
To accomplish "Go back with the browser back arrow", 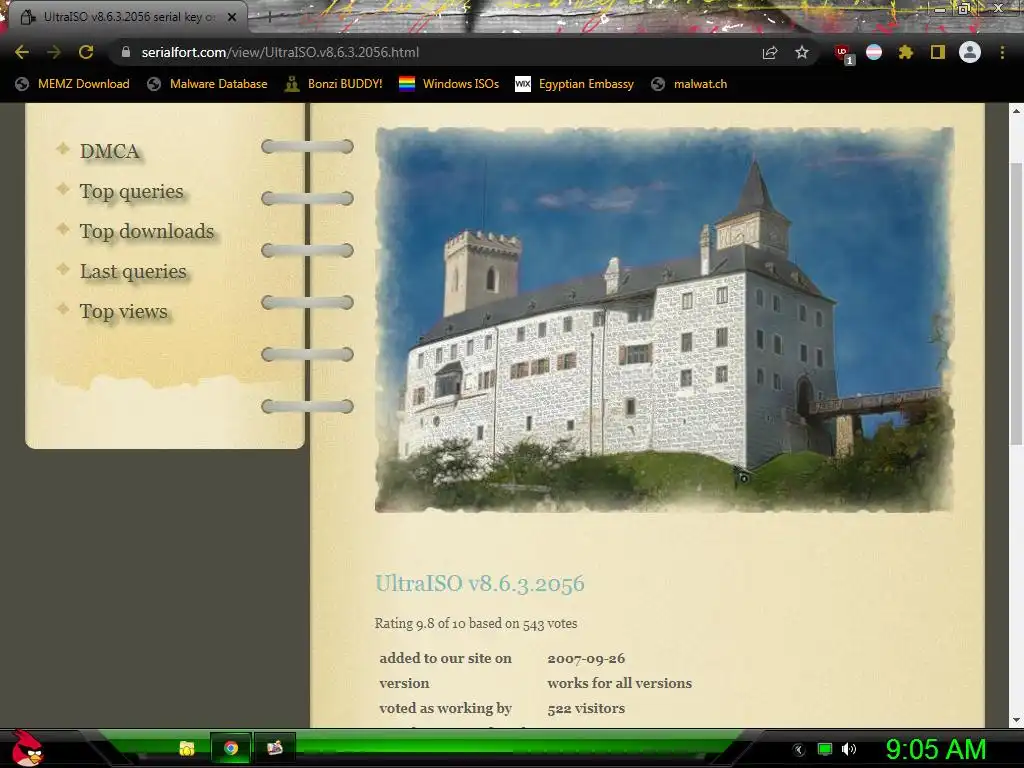I will pyautogui.click(x=22, y=52).
